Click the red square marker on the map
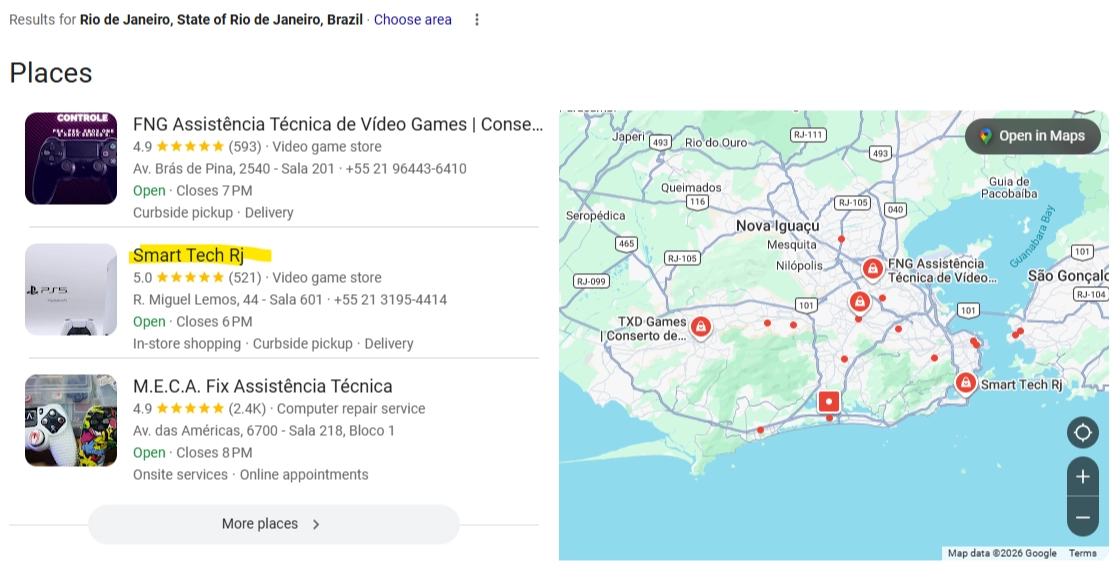 pos(829,401)
